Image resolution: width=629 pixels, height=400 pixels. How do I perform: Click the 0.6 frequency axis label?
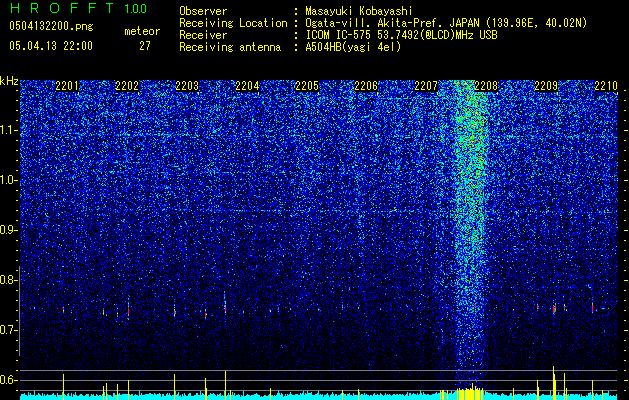click(x=9, y=380)
